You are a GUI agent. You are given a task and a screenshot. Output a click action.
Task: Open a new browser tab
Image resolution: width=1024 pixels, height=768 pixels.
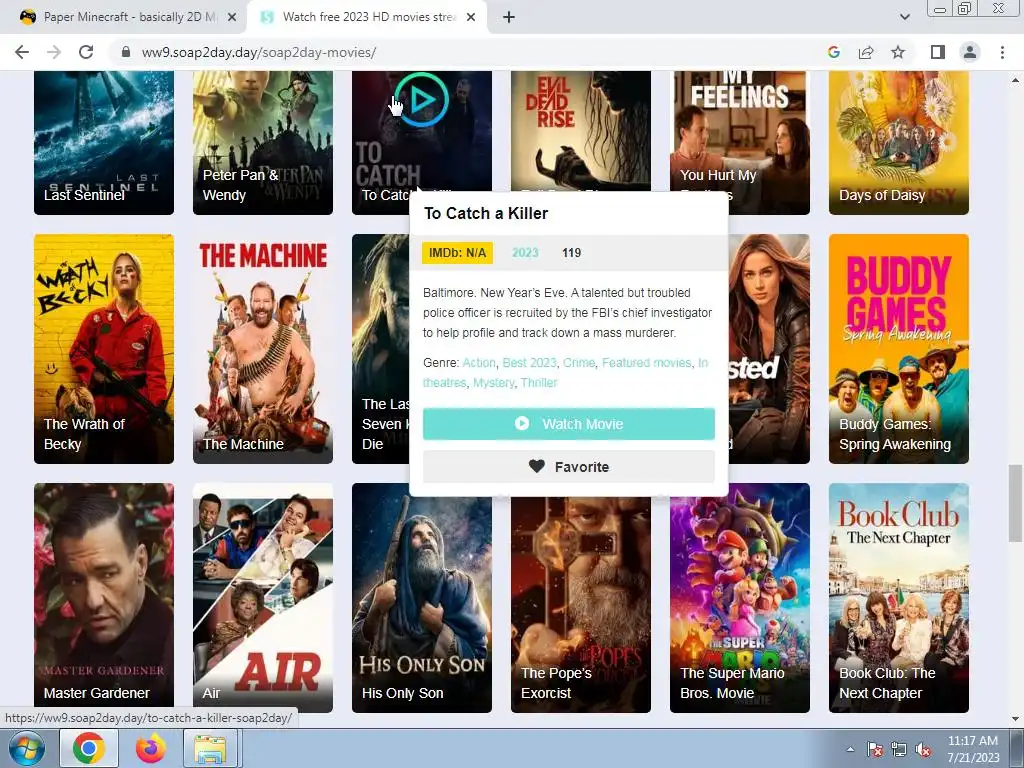509,18
